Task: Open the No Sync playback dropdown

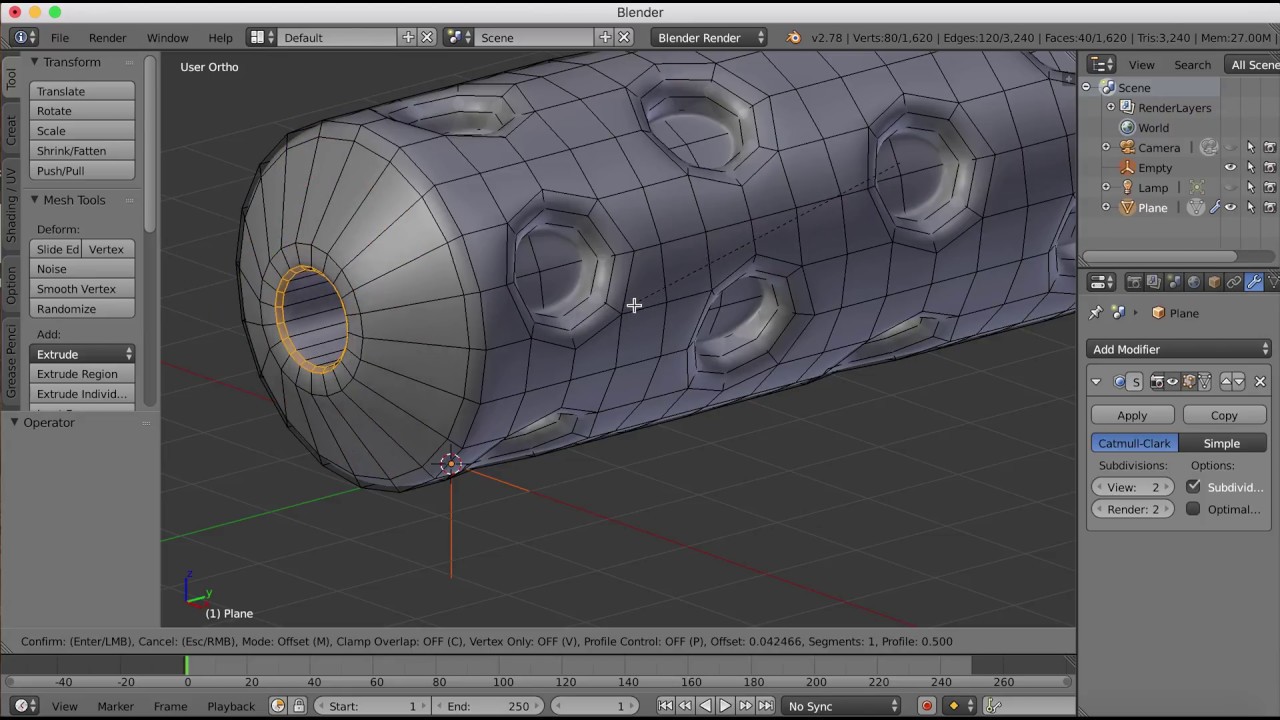Action: 841,706
